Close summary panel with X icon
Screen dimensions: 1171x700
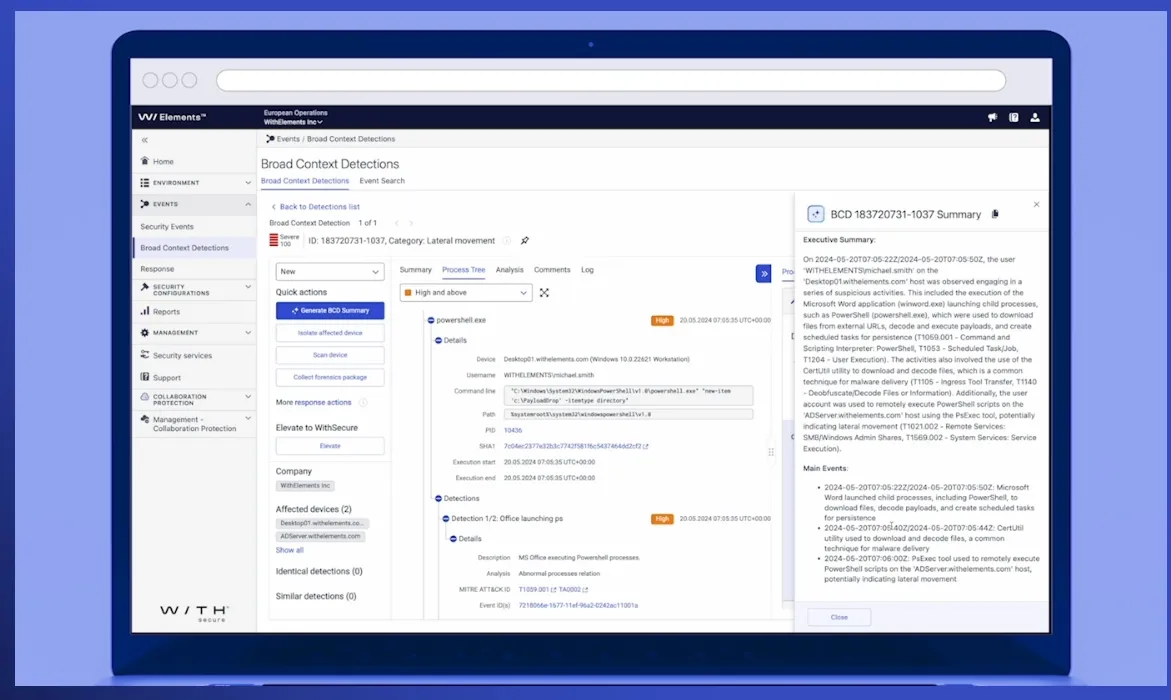tap(1037, 205)
